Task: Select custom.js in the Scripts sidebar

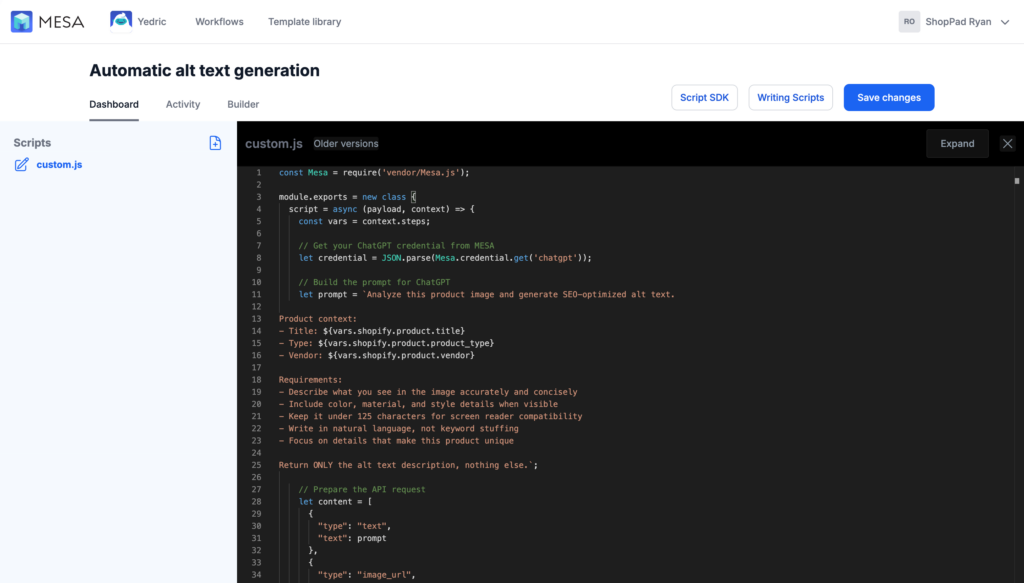Action: [x=60, y=165]
